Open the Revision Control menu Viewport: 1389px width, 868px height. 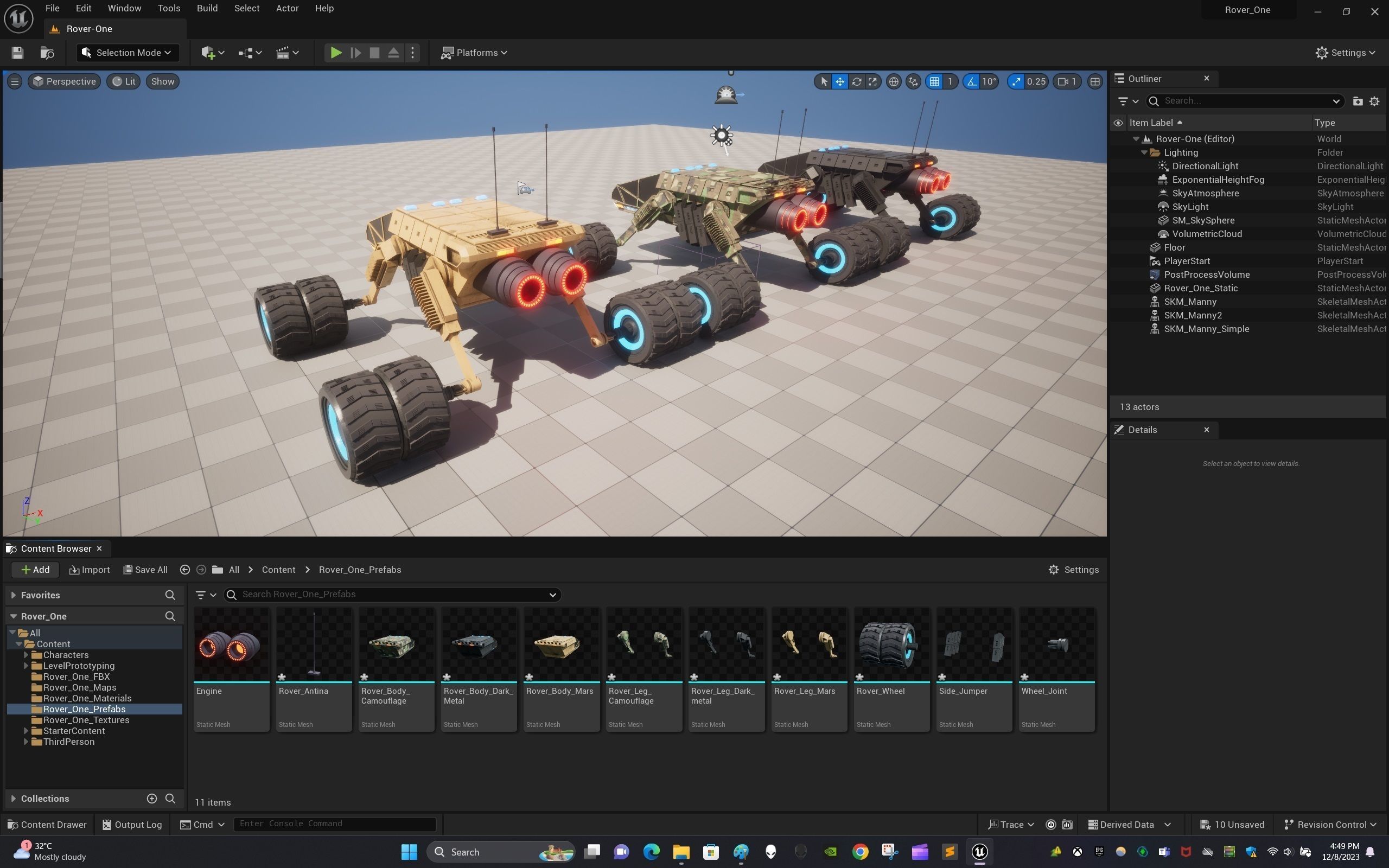pyautogui.click(x=1330, y=825)
